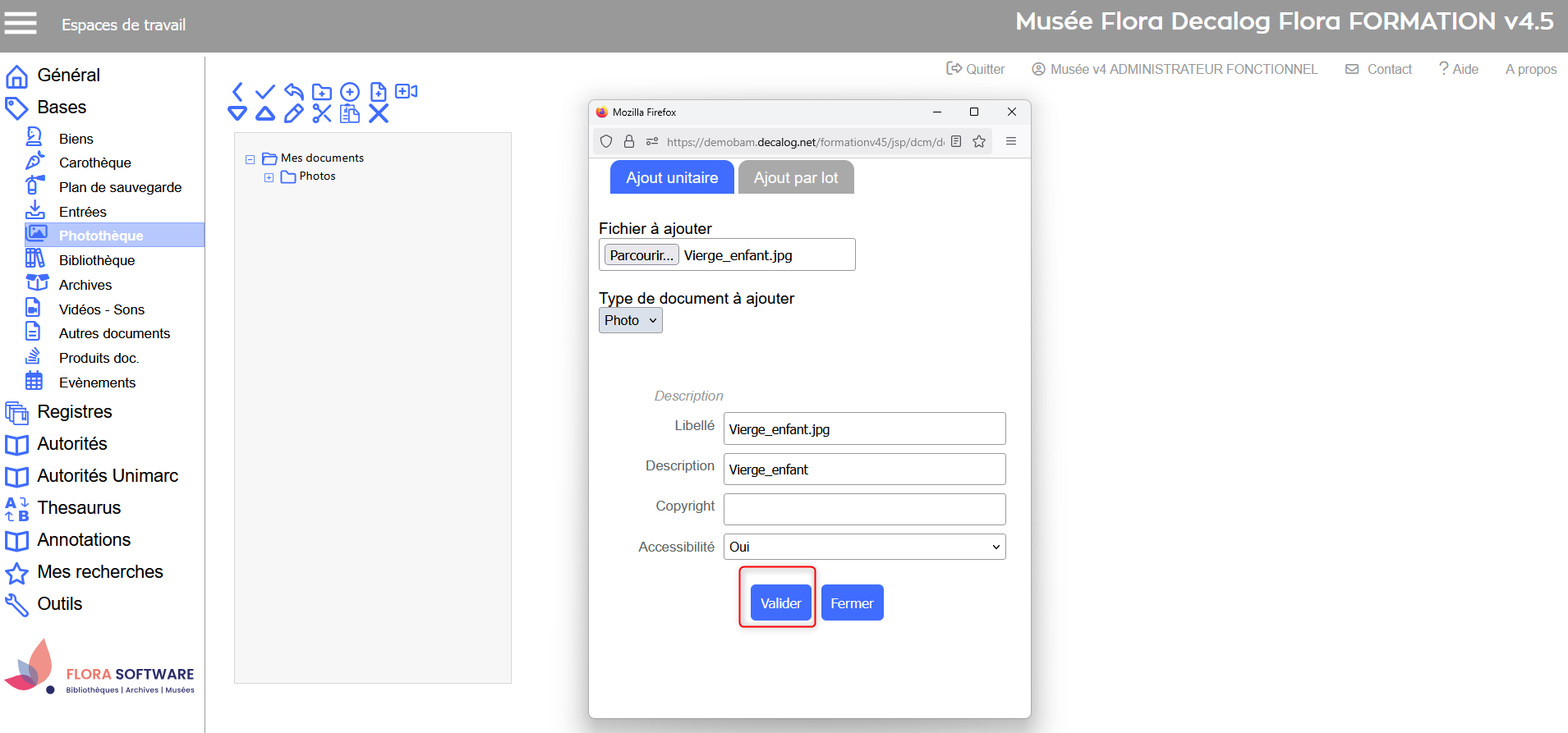Open the Type de document Photo dropdown
This screenshot has width=1568, height=733.
[x=630, y=321]
